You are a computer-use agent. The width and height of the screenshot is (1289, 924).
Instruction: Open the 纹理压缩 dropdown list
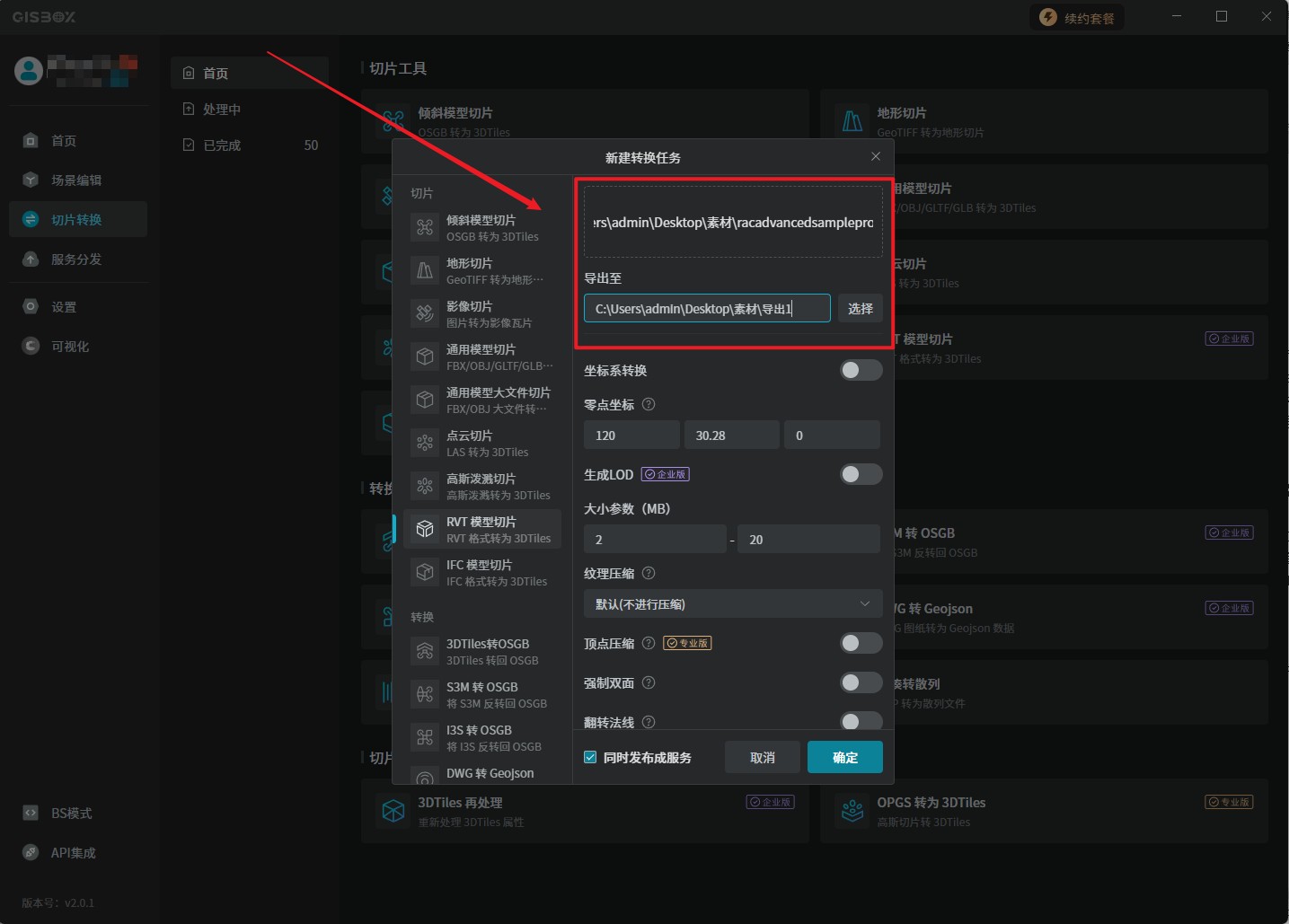point(731,604)
